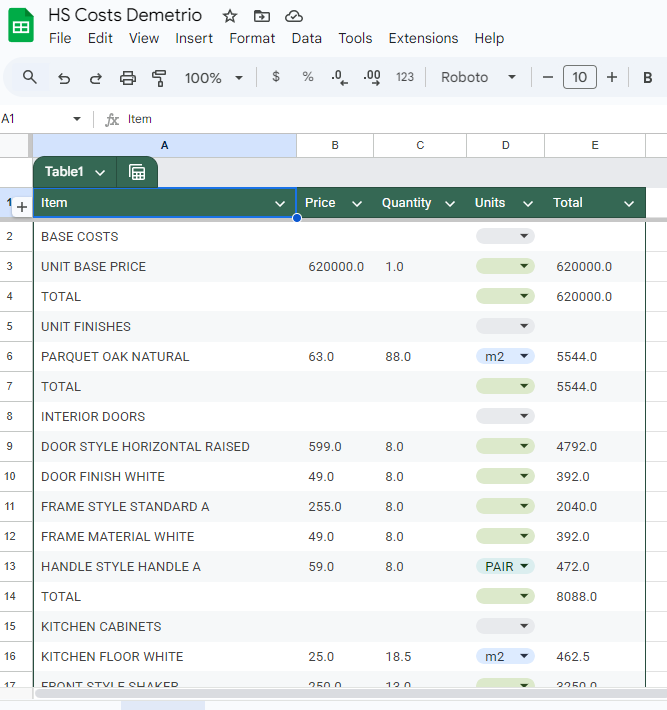The image size is (667, 710).
Task: Increase font size with plus button
Action: 612,77
